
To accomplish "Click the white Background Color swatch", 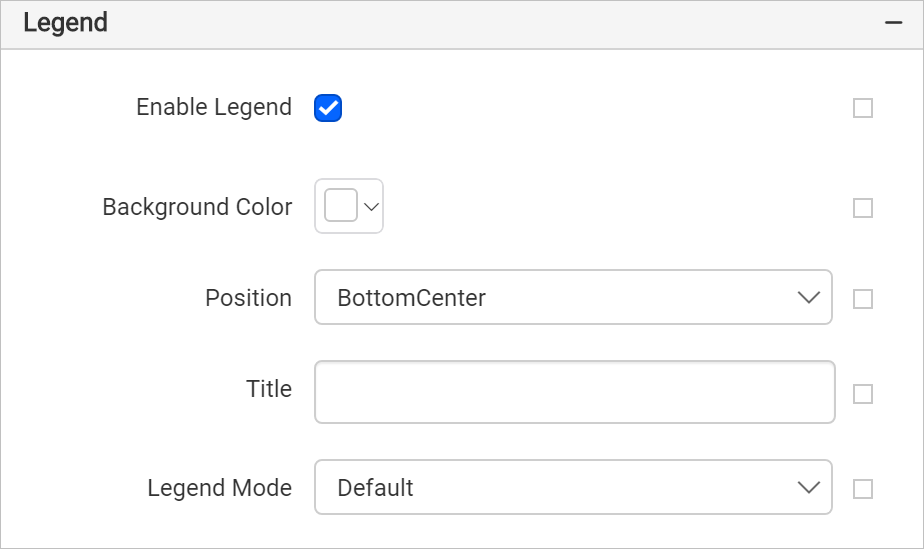I will pyautogui.click(x=341, y=206).
